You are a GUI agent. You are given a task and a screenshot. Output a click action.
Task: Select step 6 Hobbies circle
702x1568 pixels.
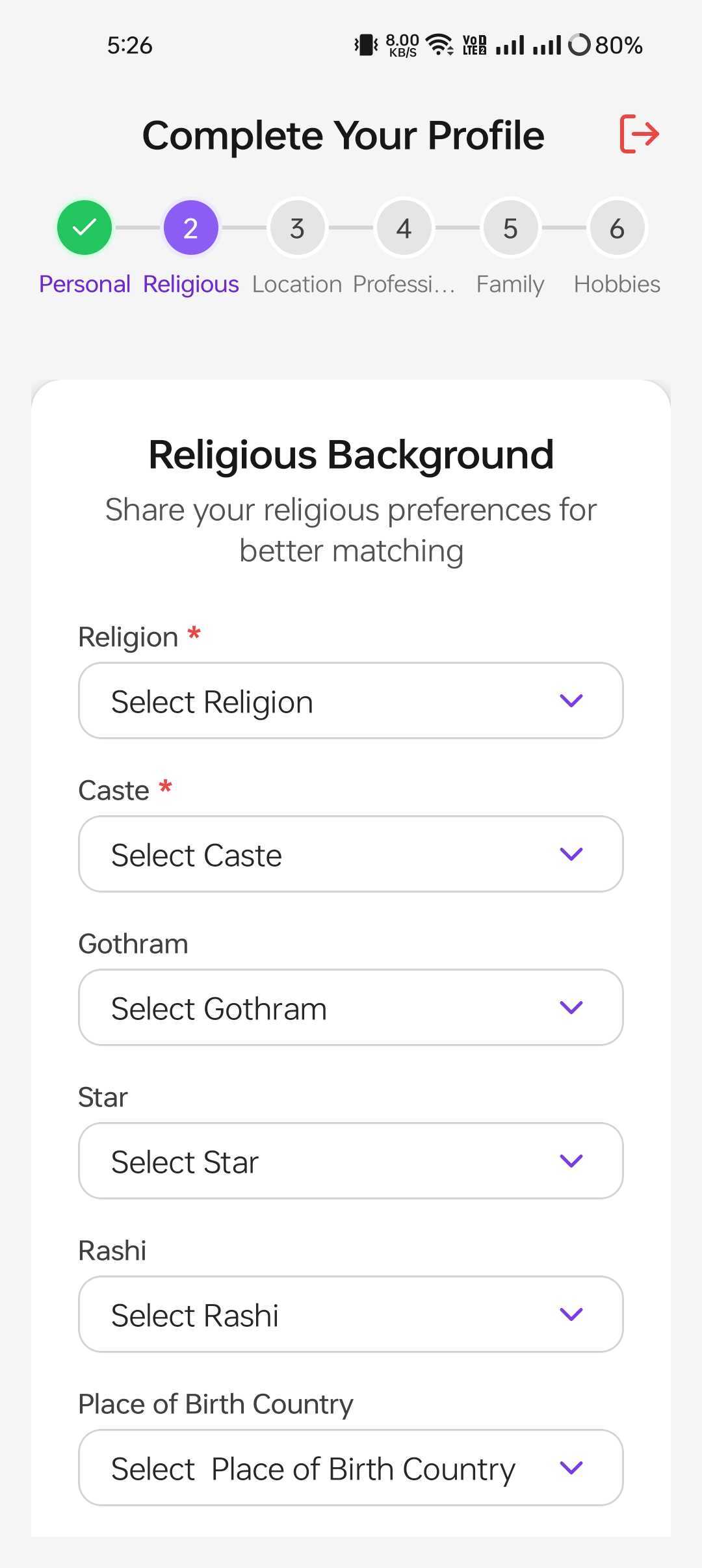click(x=617, y=228)
